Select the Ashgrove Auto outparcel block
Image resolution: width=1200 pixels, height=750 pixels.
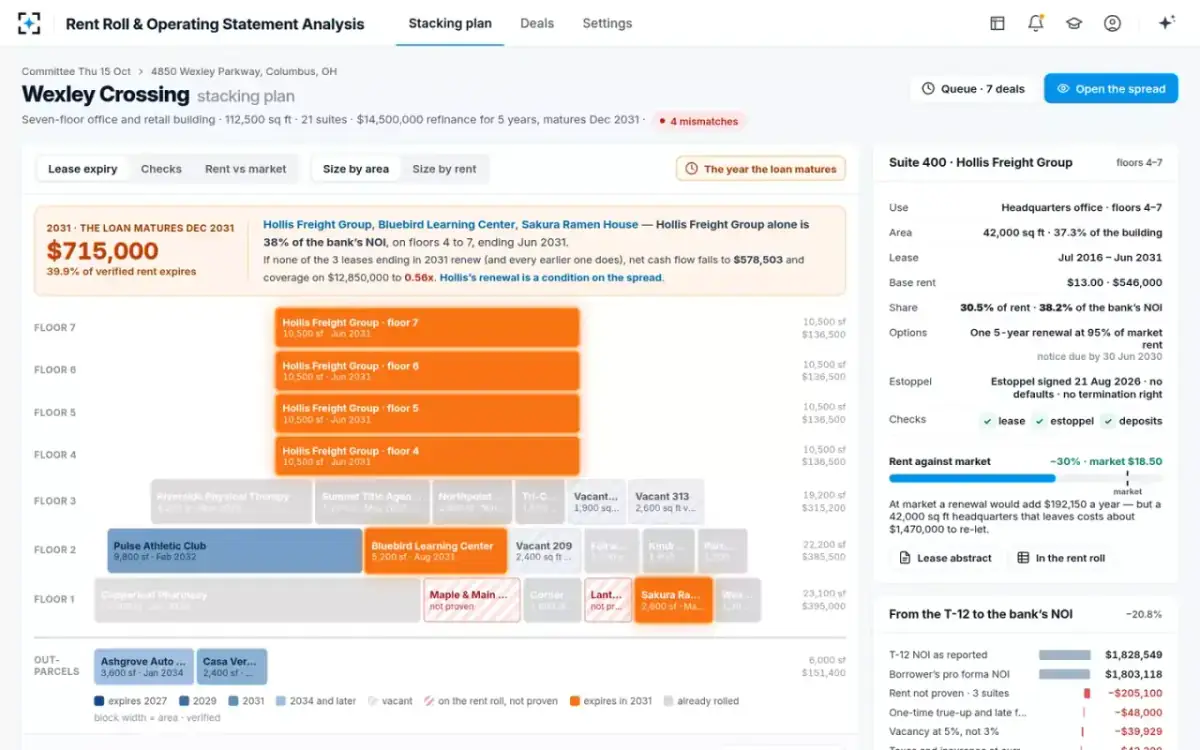(x=144, y=667)
